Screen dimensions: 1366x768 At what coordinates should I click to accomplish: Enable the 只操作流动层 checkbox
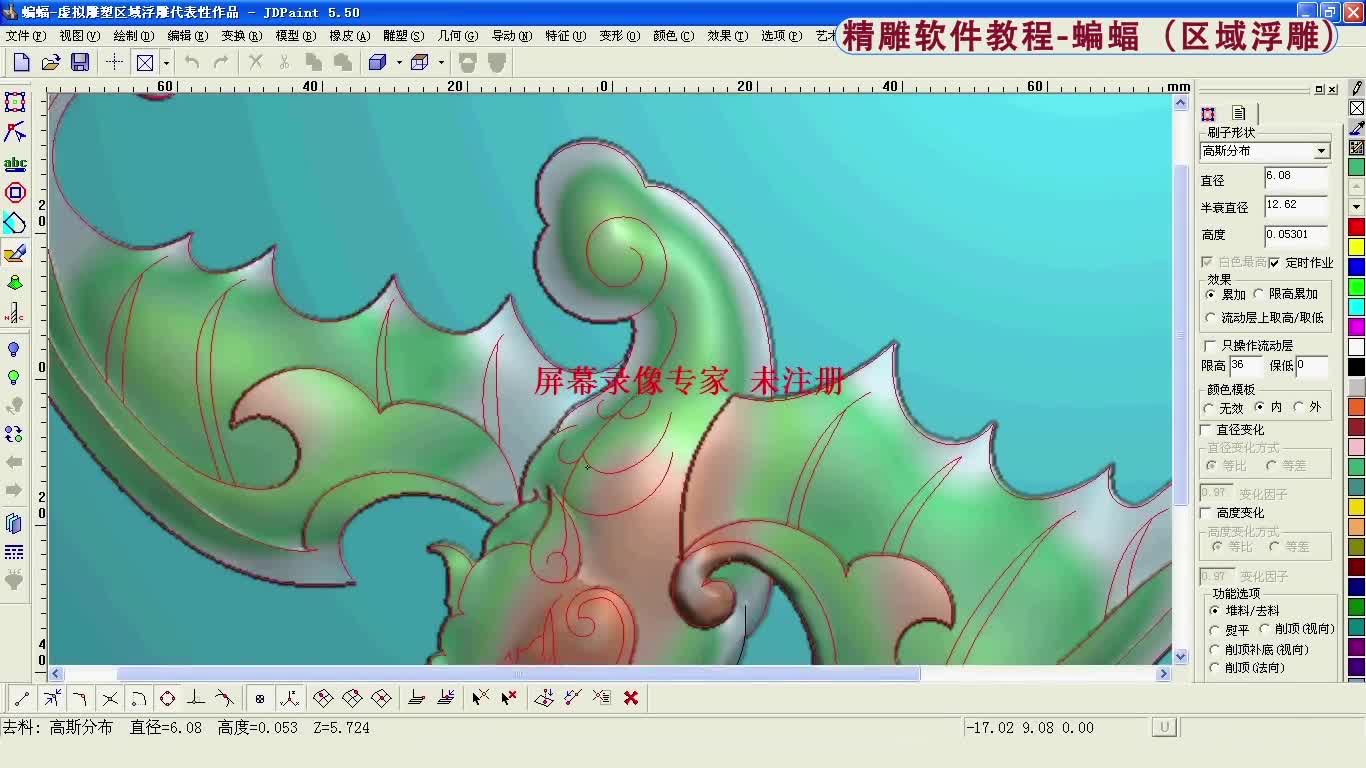pos(1208,345)
